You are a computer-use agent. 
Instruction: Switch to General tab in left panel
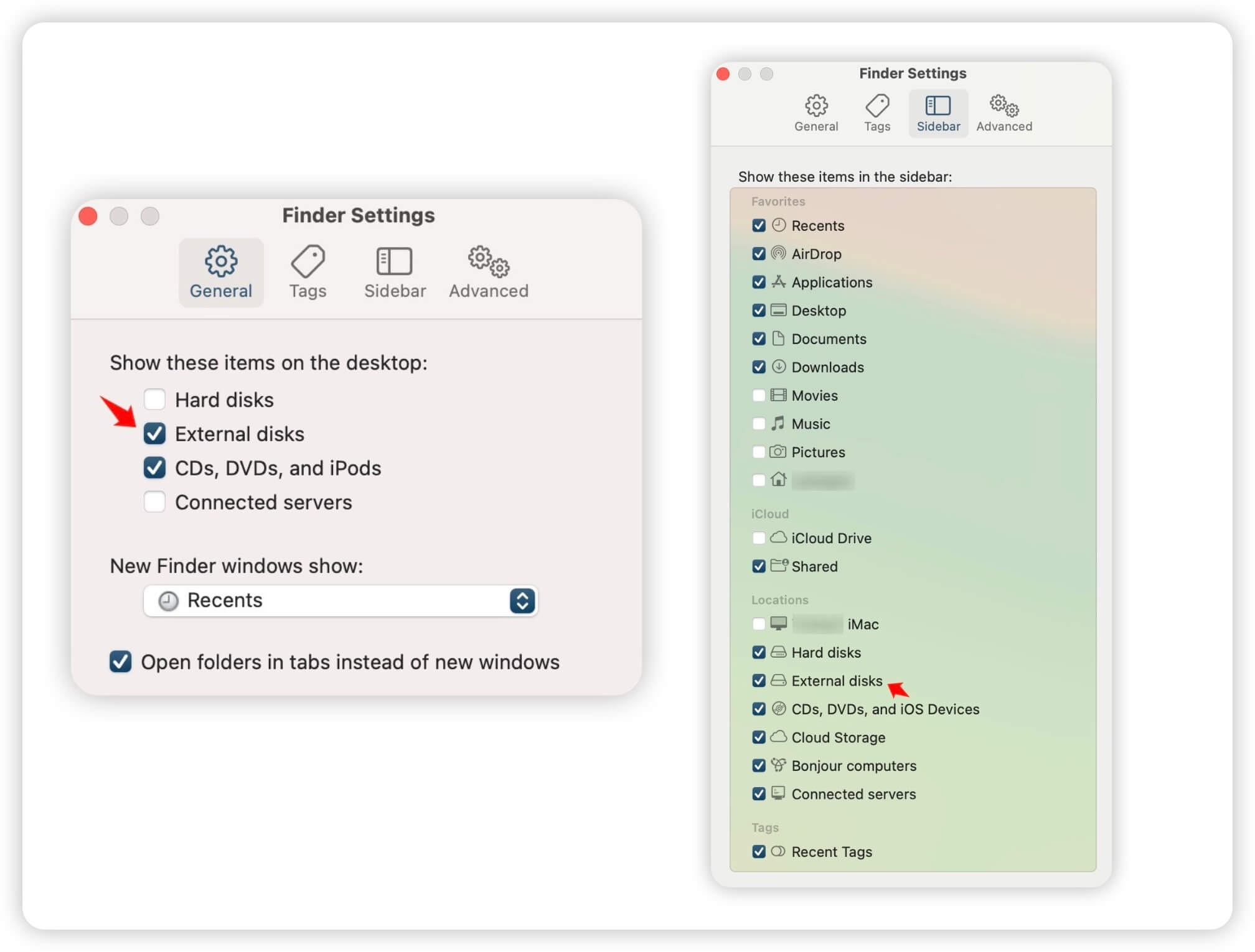coord(221,271)
